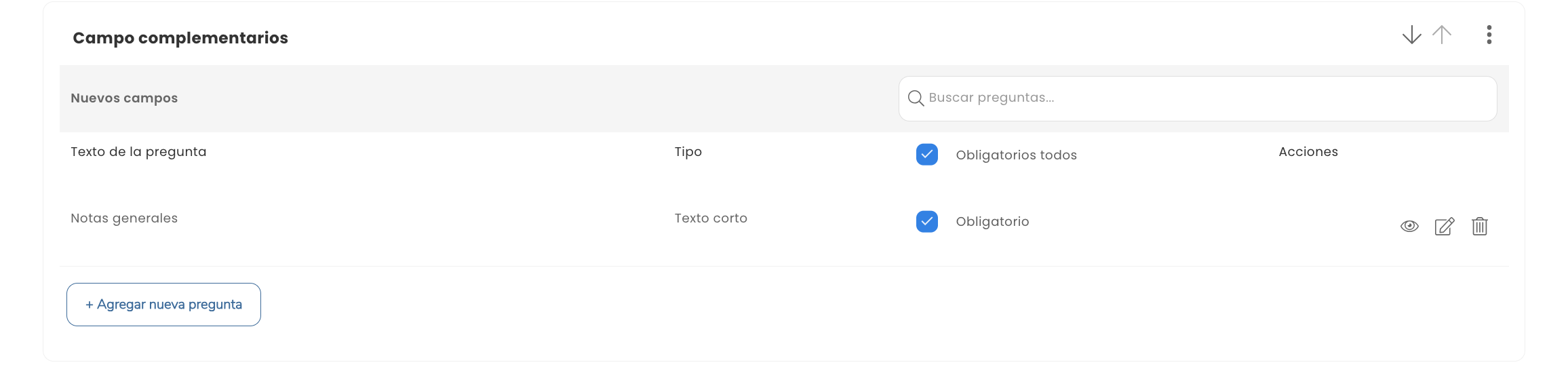Preview the Notas generales question
This screenshot has width=1568, height=369.
point(1409,227)
